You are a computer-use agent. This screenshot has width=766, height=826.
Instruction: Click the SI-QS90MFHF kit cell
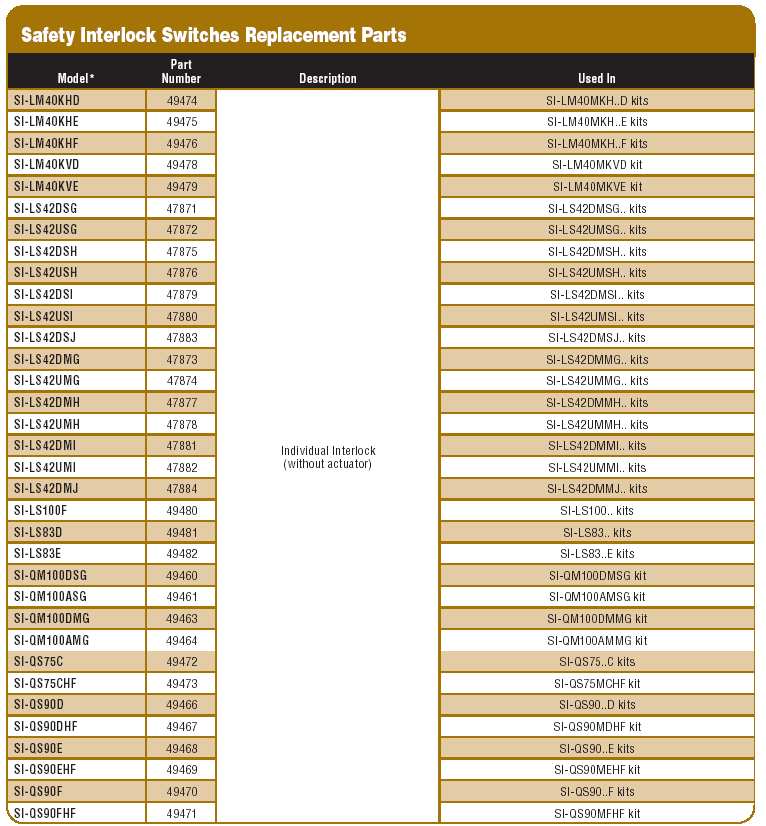pyautogui.click(x=597, y=813)
